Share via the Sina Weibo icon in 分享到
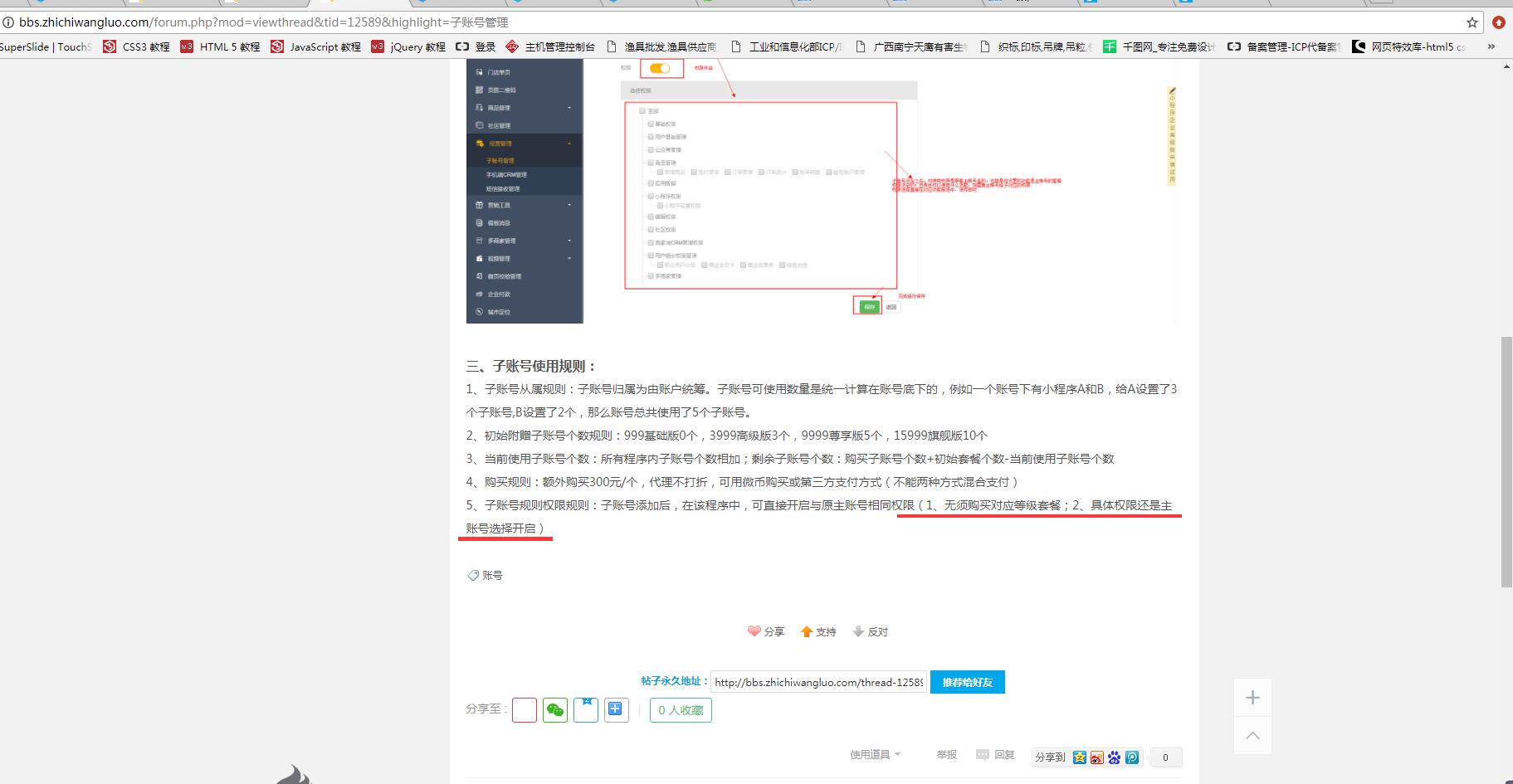Screen dimensions: 1513x784 [1096, 757]
